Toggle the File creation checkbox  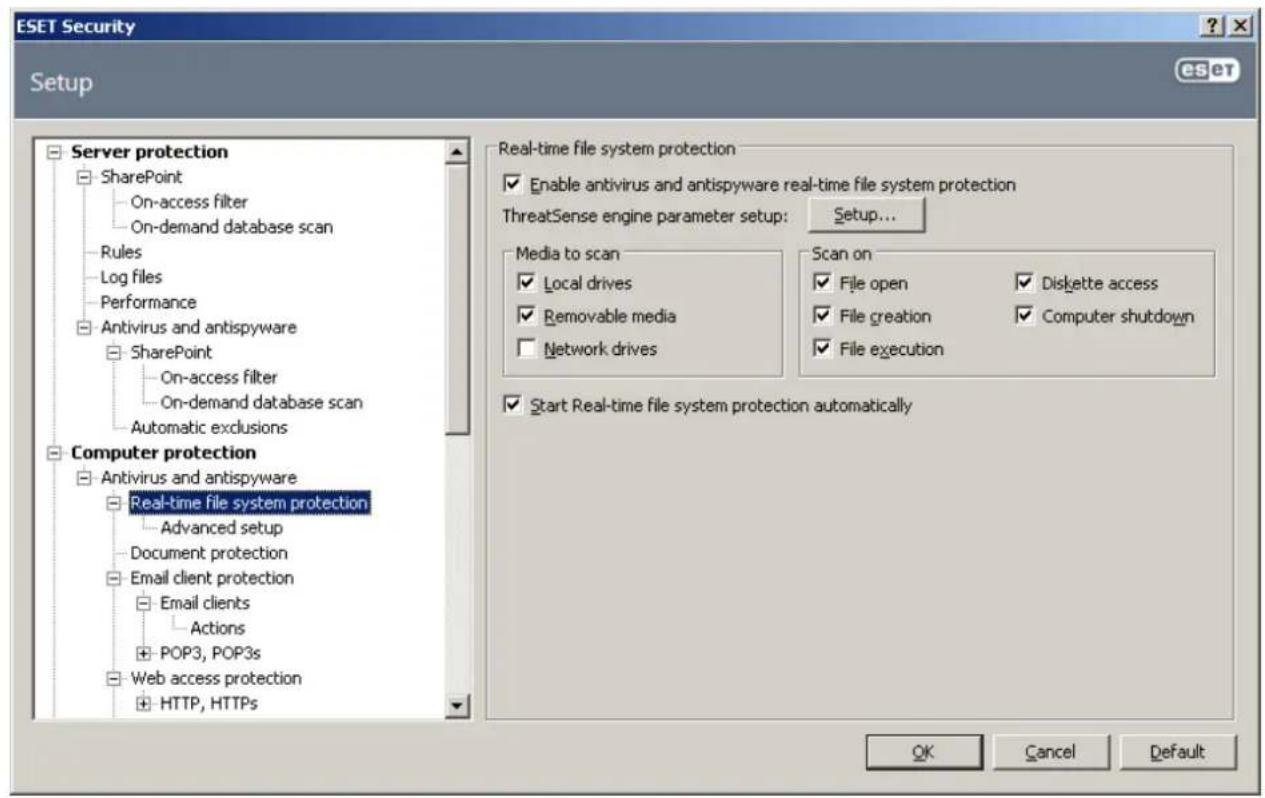coord(822,316)
